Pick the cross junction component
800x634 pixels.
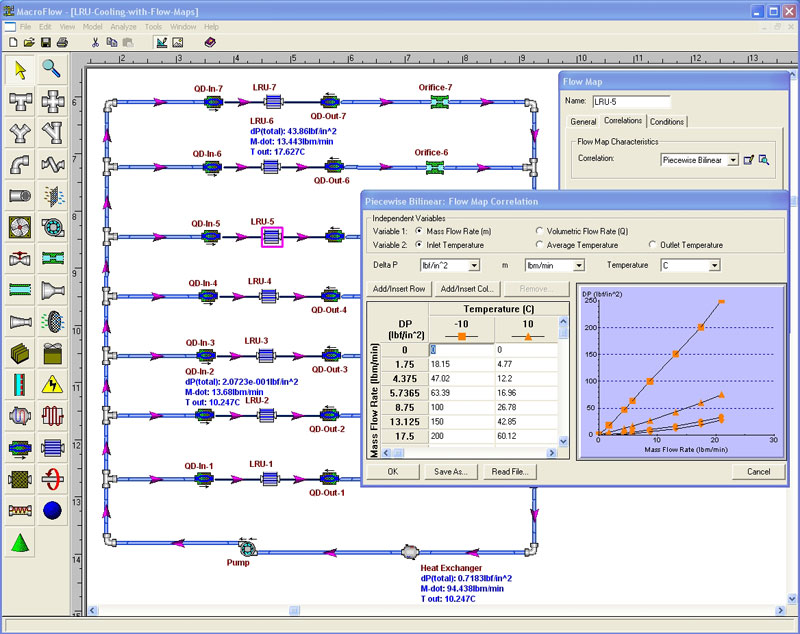52,102
